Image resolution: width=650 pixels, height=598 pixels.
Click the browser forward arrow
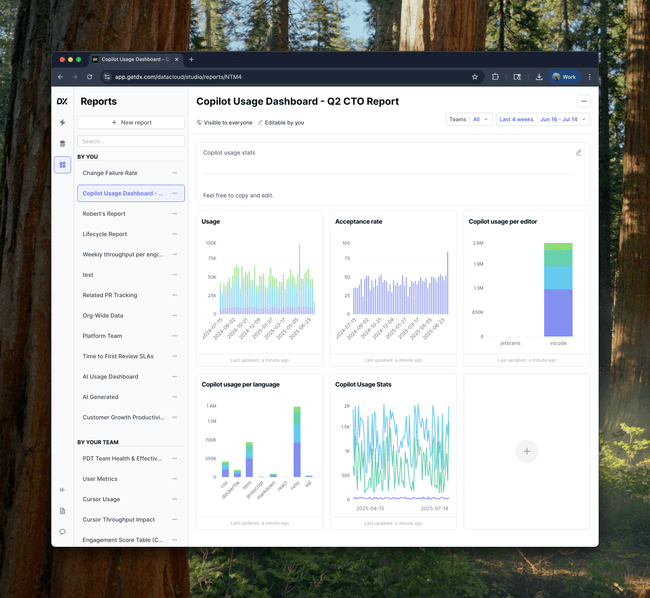[75, 77]
